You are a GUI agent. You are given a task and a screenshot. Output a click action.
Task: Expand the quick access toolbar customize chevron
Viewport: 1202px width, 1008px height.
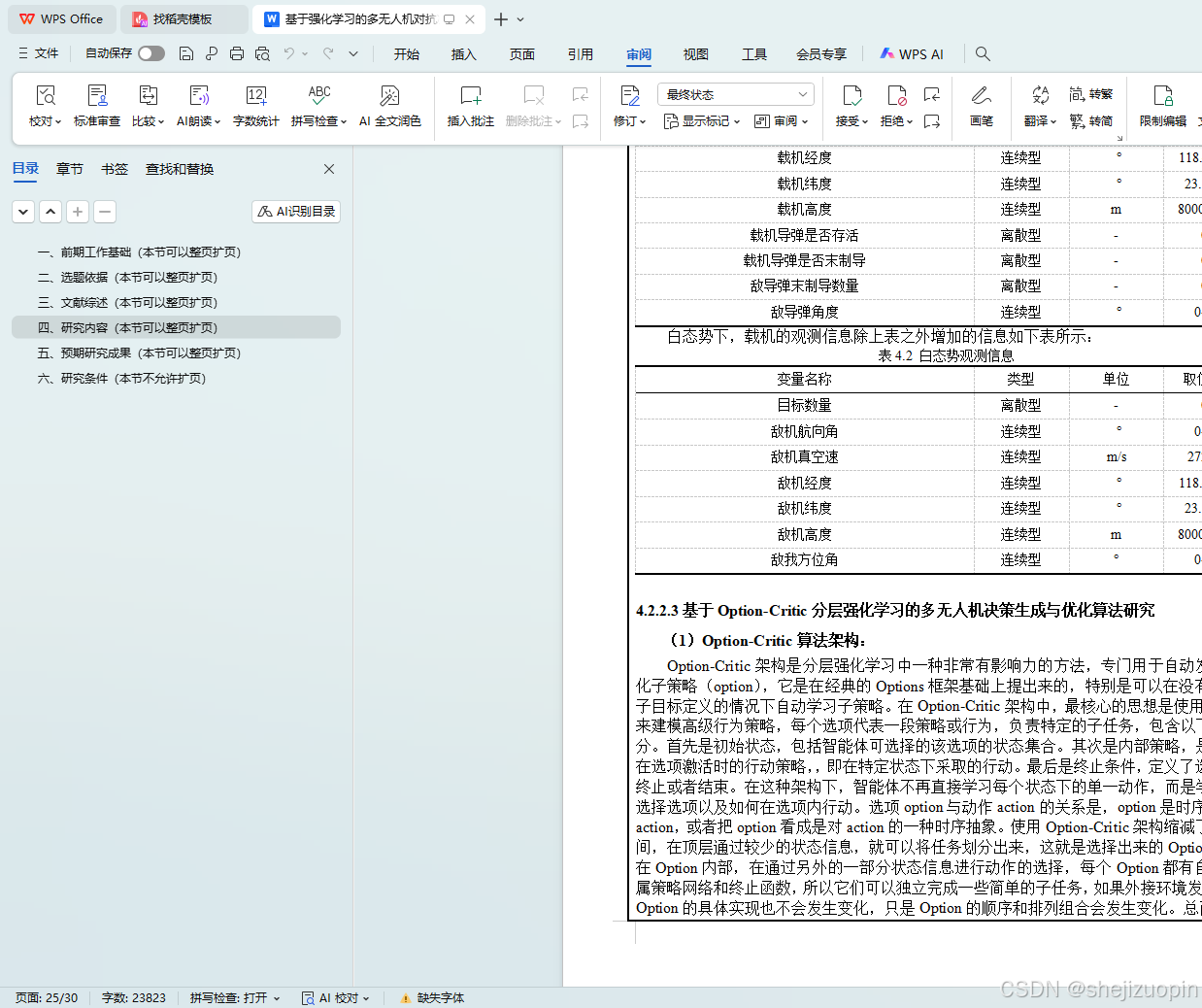(353, 53)
